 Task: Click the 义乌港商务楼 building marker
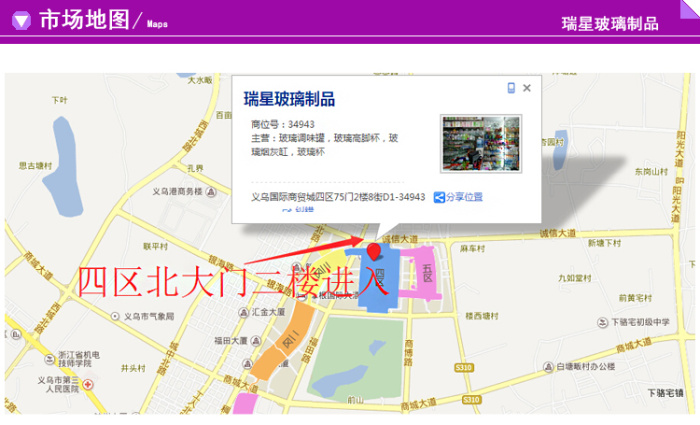pyautogui.click(x=212, y=191)
